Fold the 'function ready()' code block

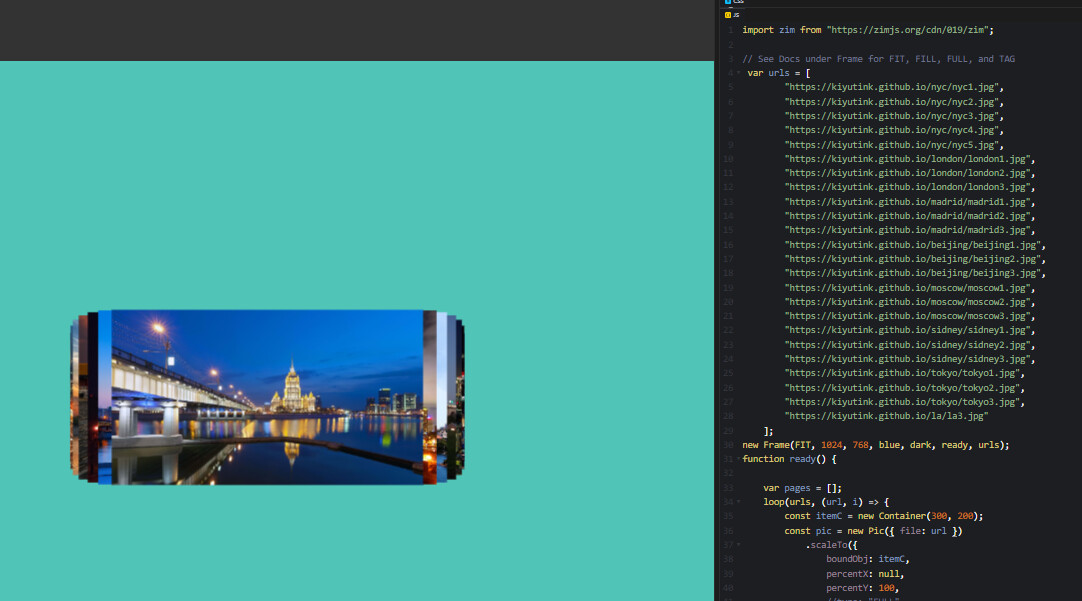click(739, 459)
